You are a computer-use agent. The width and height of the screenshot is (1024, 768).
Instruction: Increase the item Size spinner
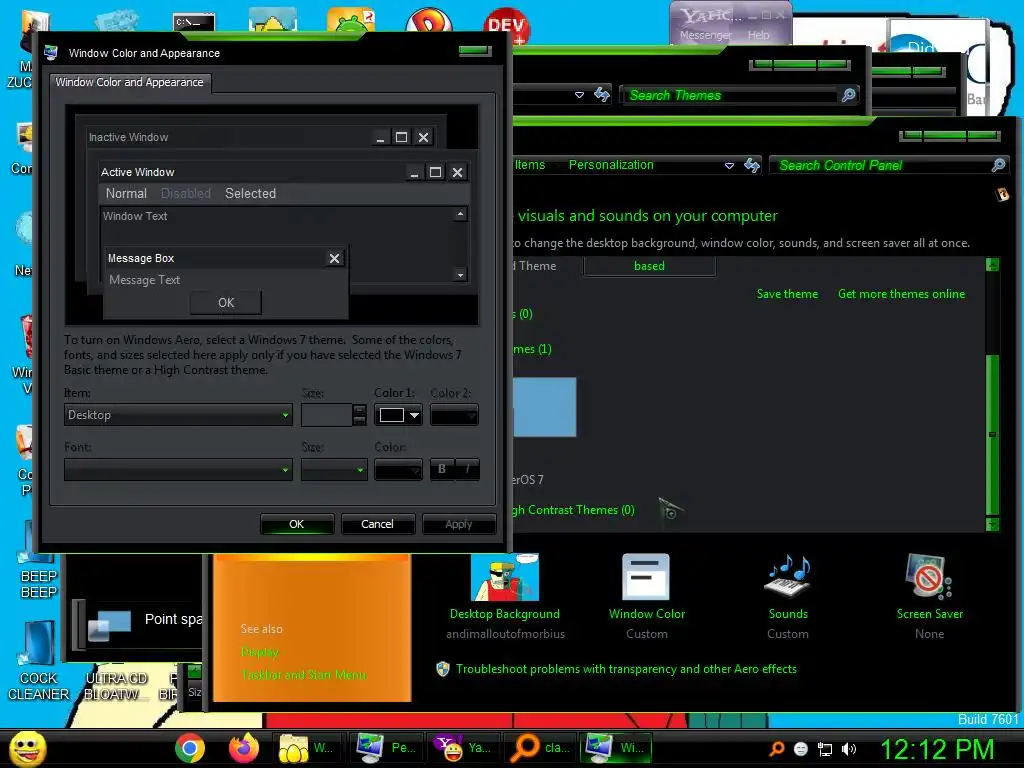point(359,409)
